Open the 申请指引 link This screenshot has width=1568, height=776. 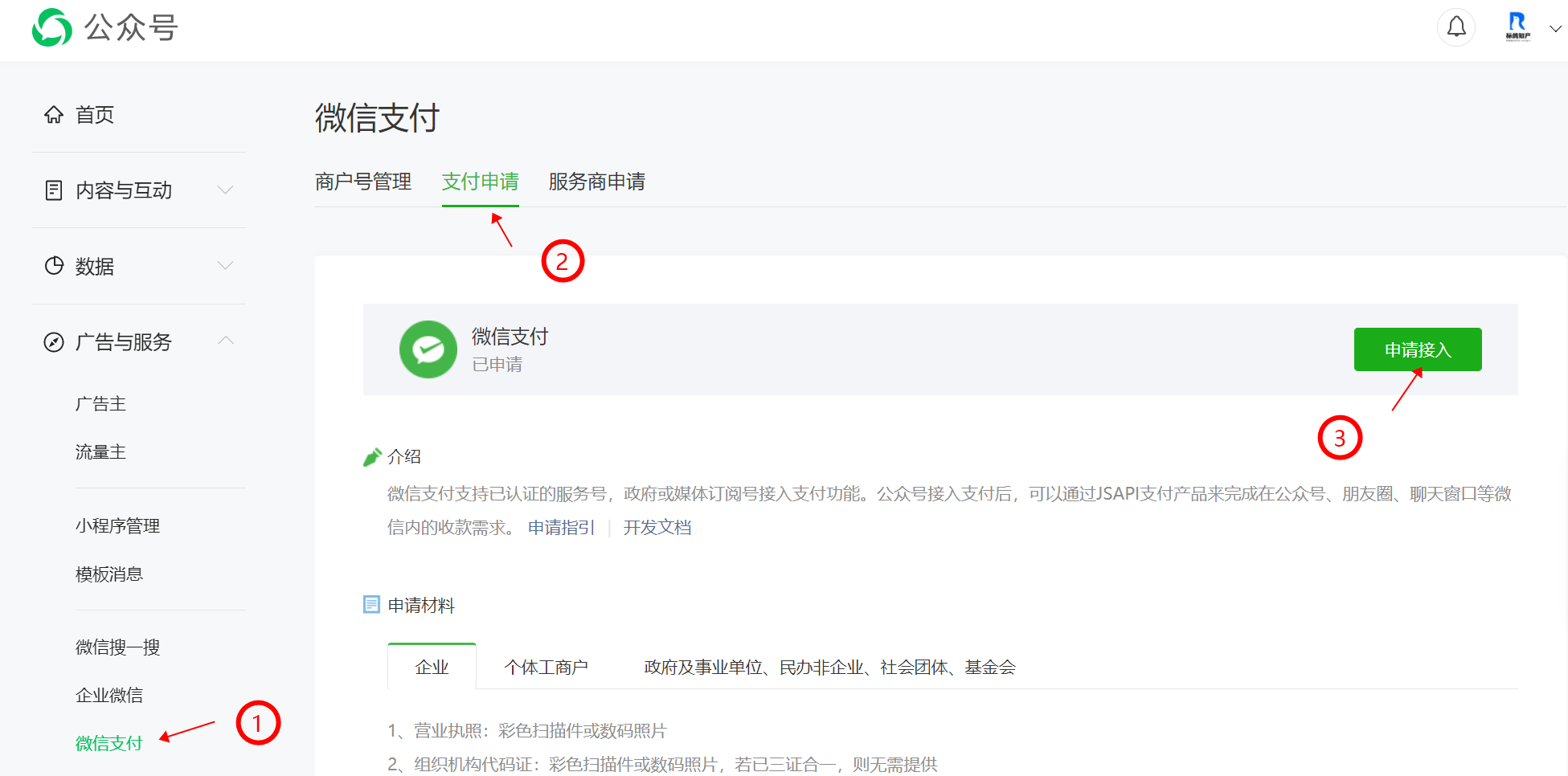point(561,528)
